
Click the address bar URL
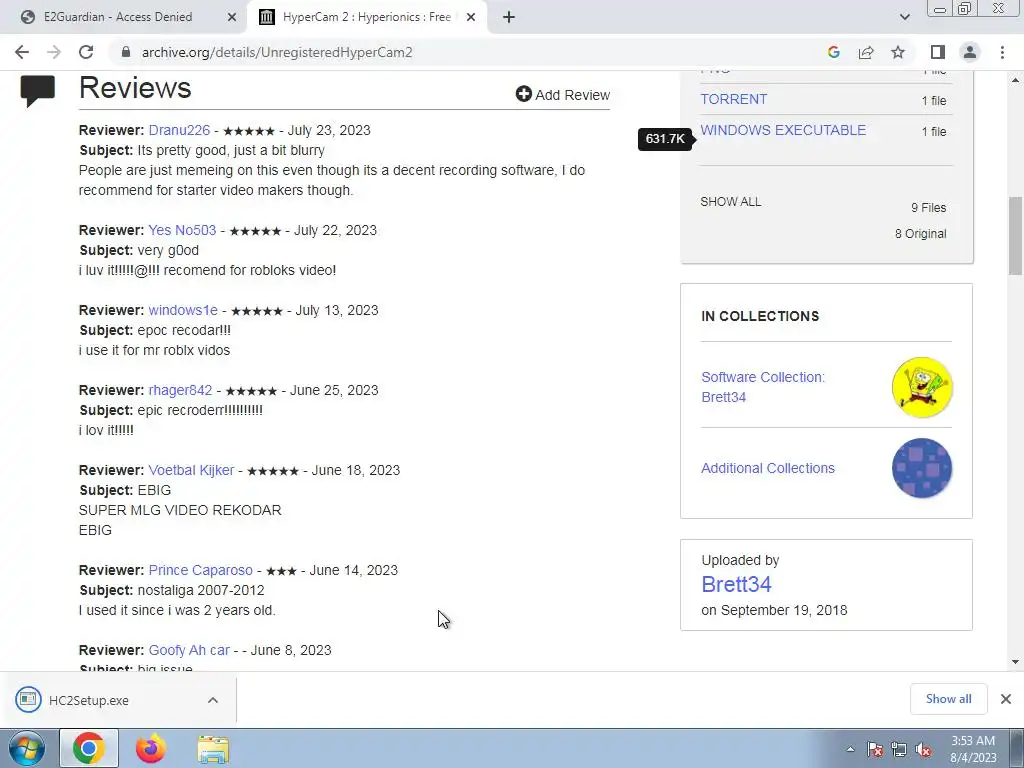pyautogui.click(x=277, y=52)
